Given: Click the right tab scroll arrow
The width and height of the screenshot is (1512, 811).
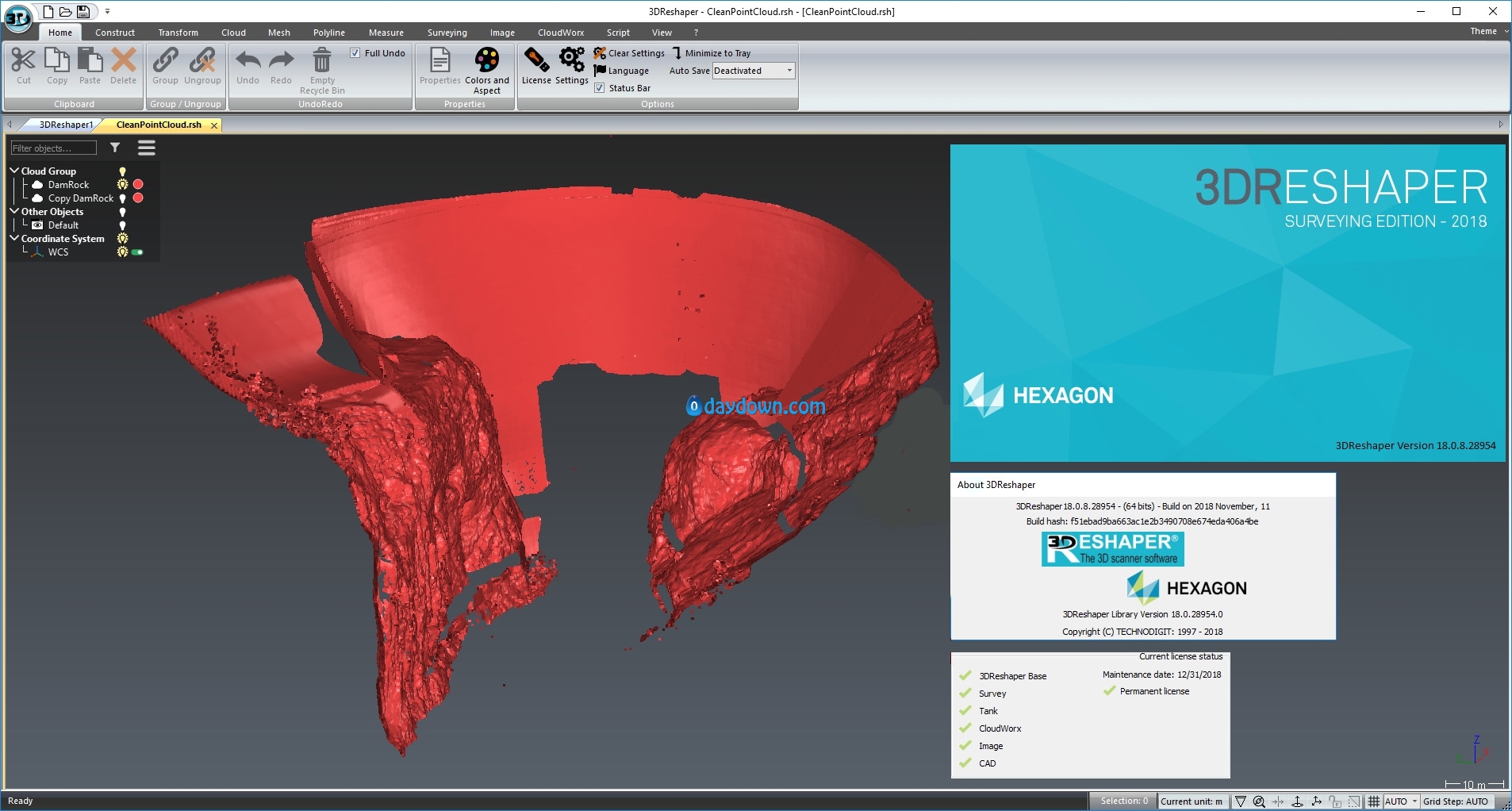Looking at the screenshot, I should coord(1501,125).
